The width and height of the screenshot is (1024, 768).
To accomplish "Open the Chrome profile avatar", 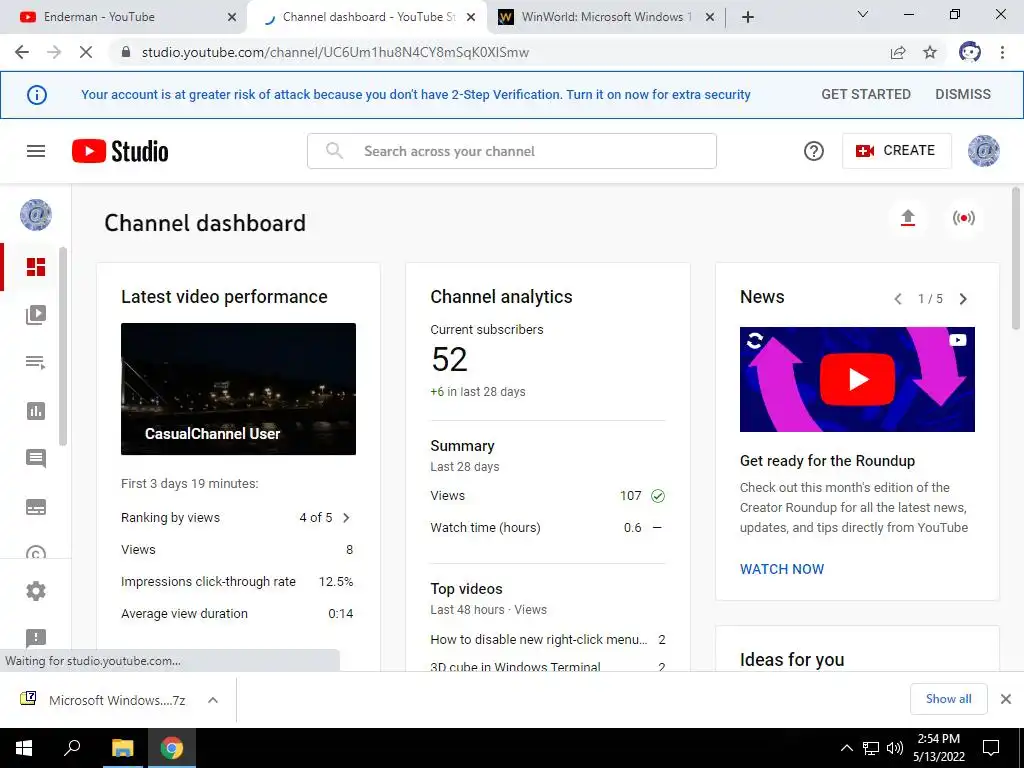I will click(969, 52).
